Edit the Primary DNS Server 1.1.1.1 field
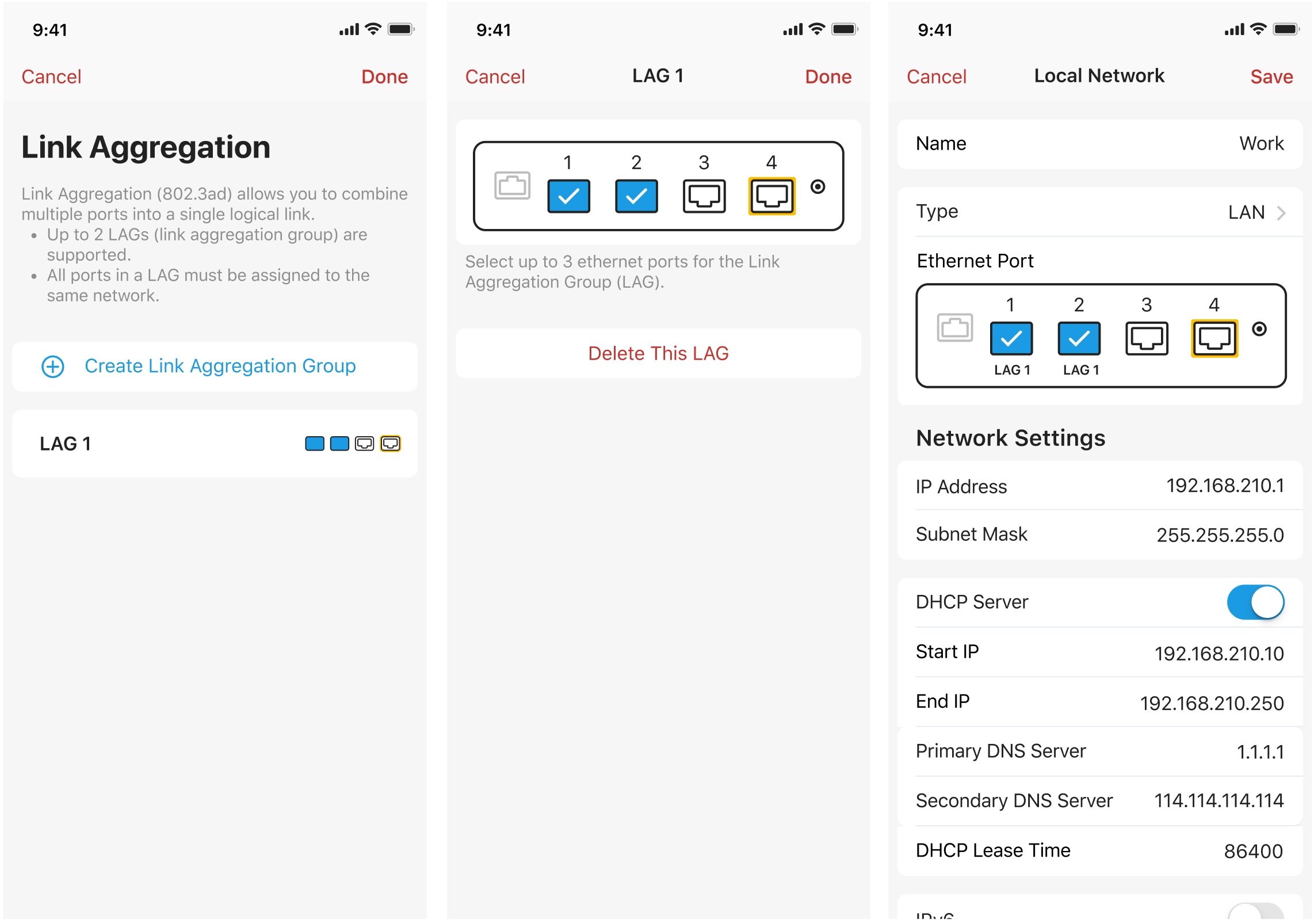 coord(1100,751)
